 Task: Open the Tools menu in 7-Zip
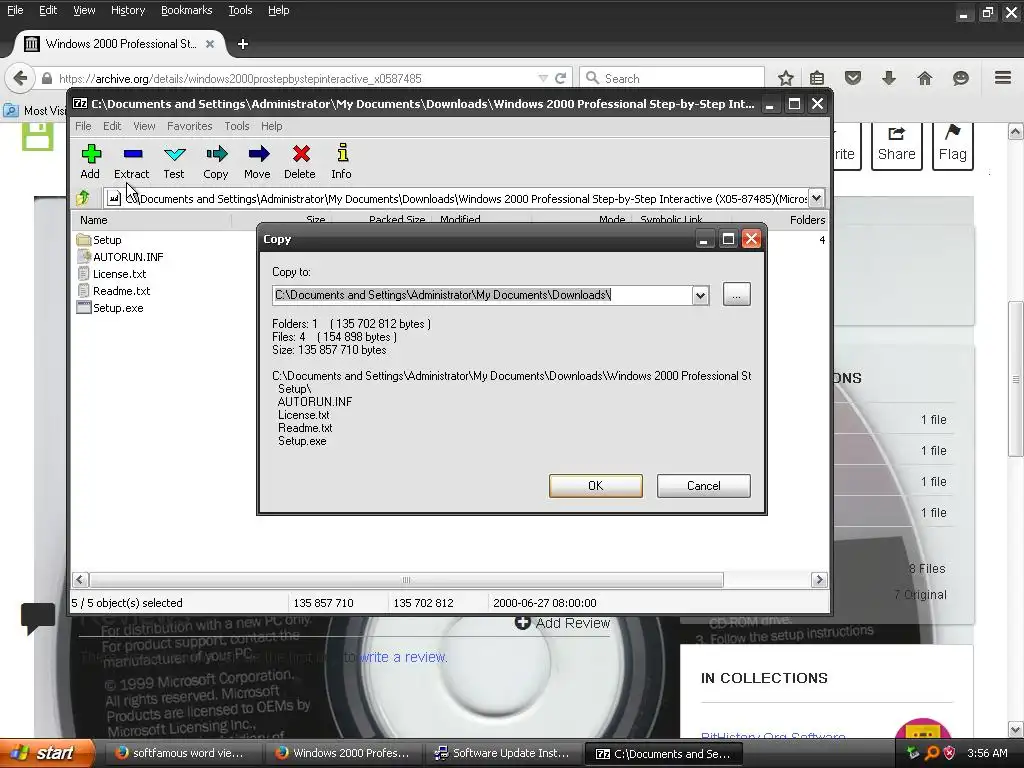[237, 126]
